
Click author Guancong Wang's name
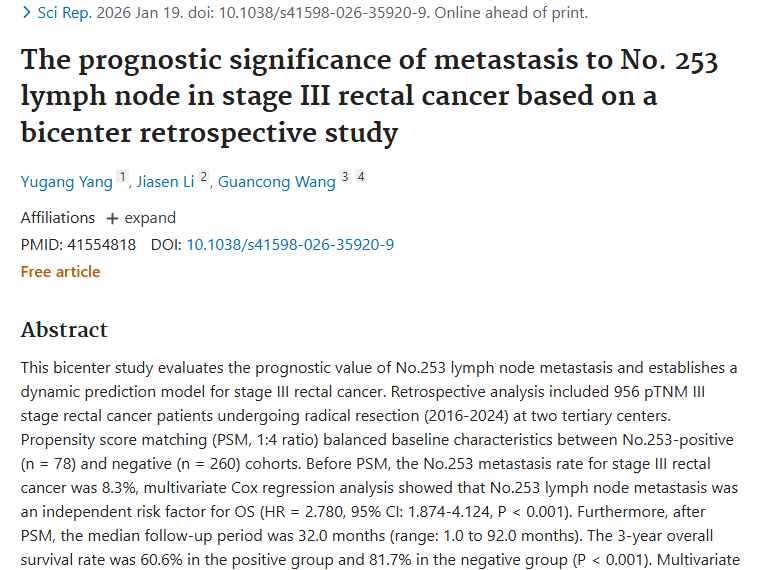pos(276,182)
